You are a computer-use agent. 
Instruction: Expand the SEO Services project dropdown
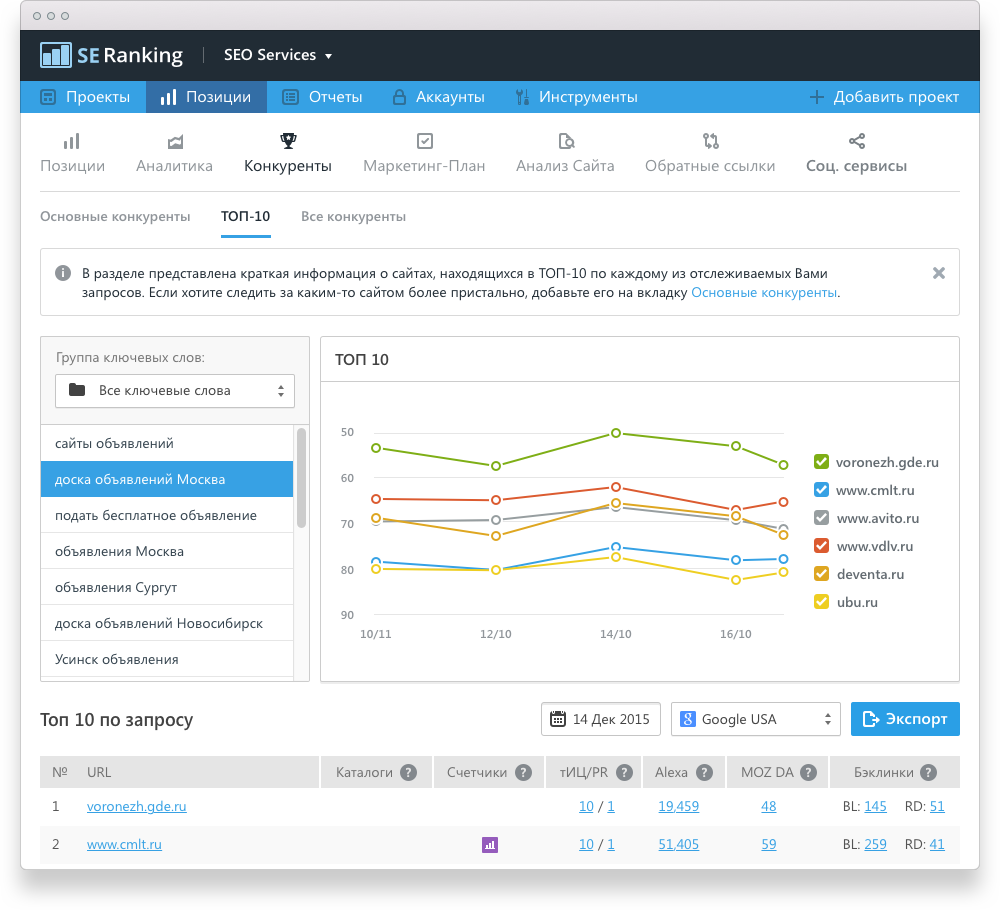(x=278, y=55)
